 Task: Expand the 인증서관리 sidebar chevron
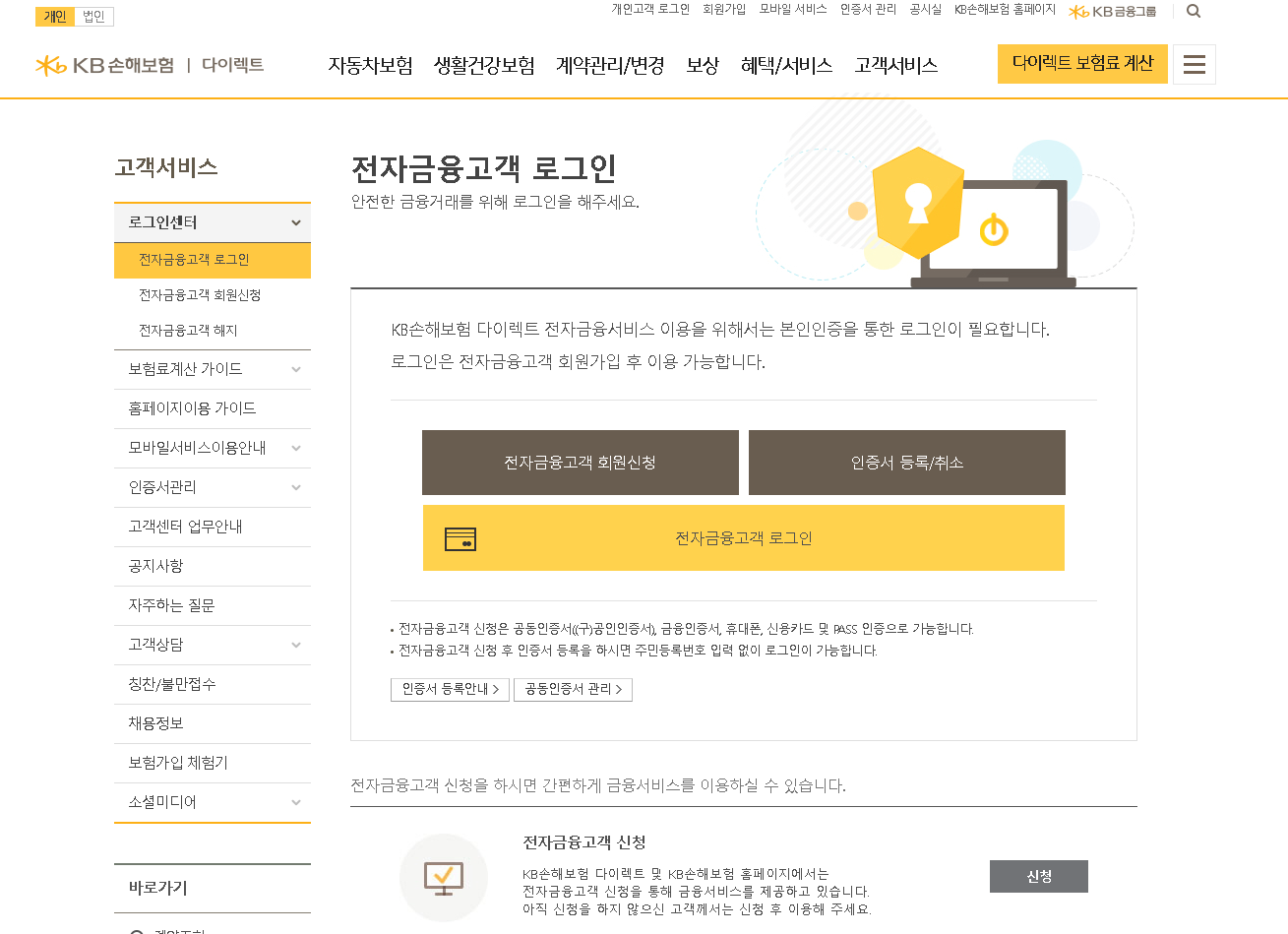pyautogui.click(x=296, y=487)
